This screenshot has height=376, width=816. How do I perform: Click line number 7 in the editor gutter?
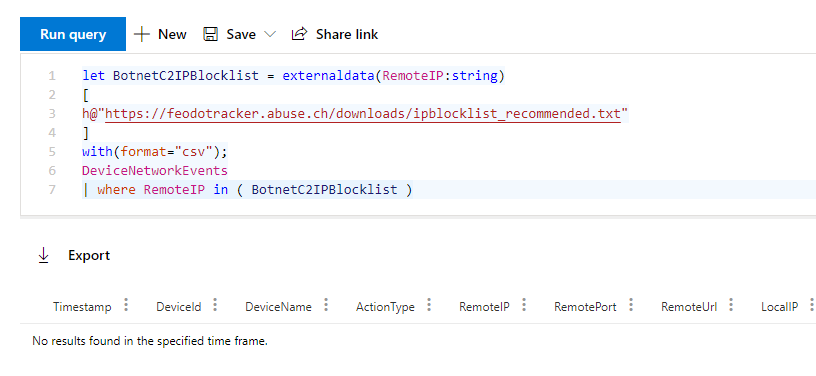tap(52, 190)
